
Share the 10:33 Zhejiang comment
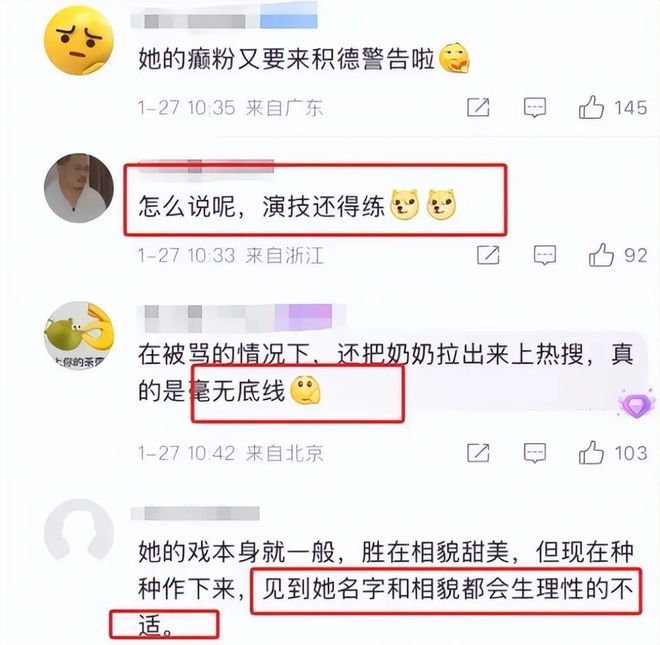pyautogui.click(x=488, y=255)
